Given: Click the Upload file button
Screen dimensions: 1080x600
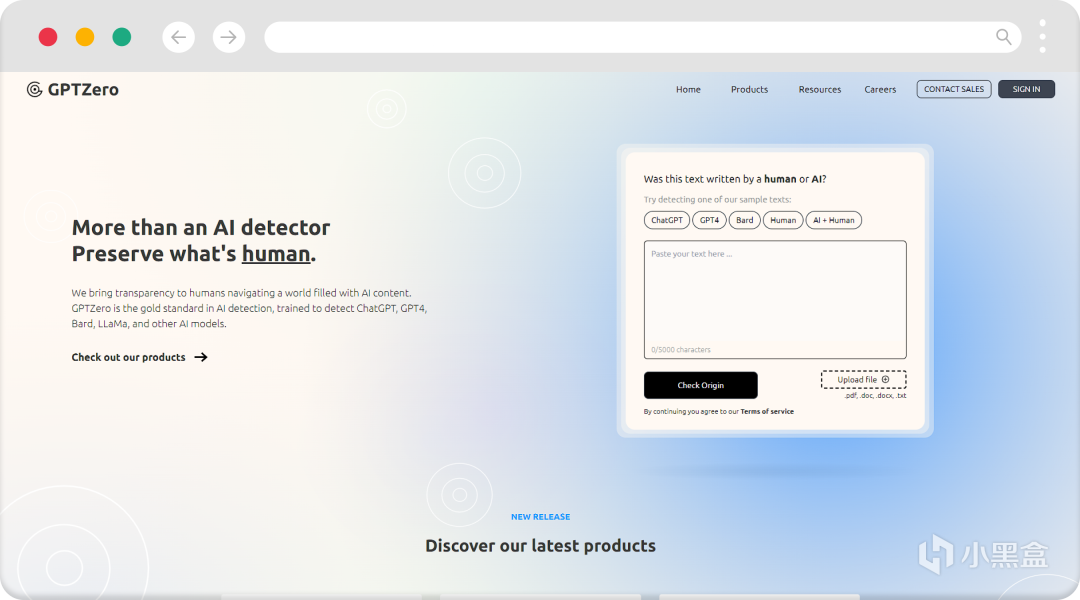Looking at the screenshot, I should [x=863, y=380].
